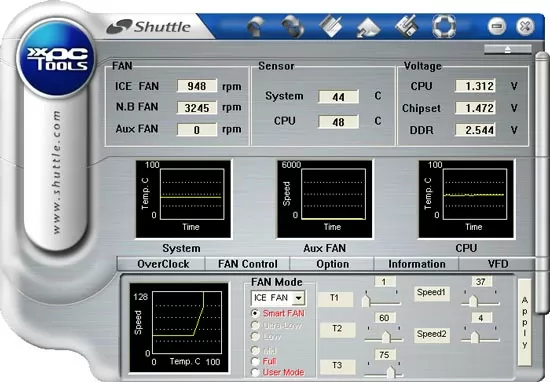Click the Aux FAN speed graph
The width and height of the screenshot is (550, 382).
[x=325, y=199]
